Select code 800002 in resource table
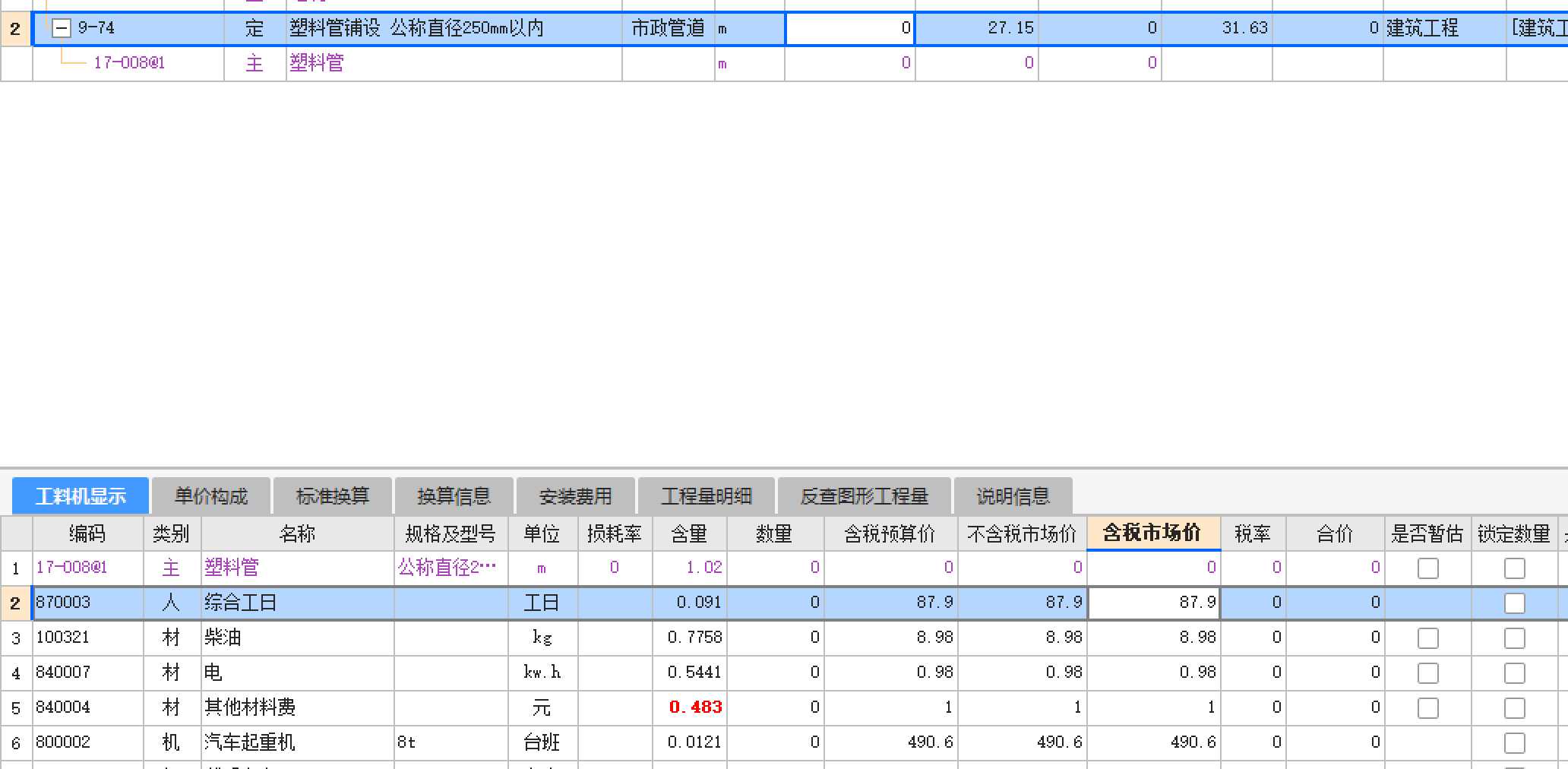Viewport: 1568px width, 769px height. (88, 743)
